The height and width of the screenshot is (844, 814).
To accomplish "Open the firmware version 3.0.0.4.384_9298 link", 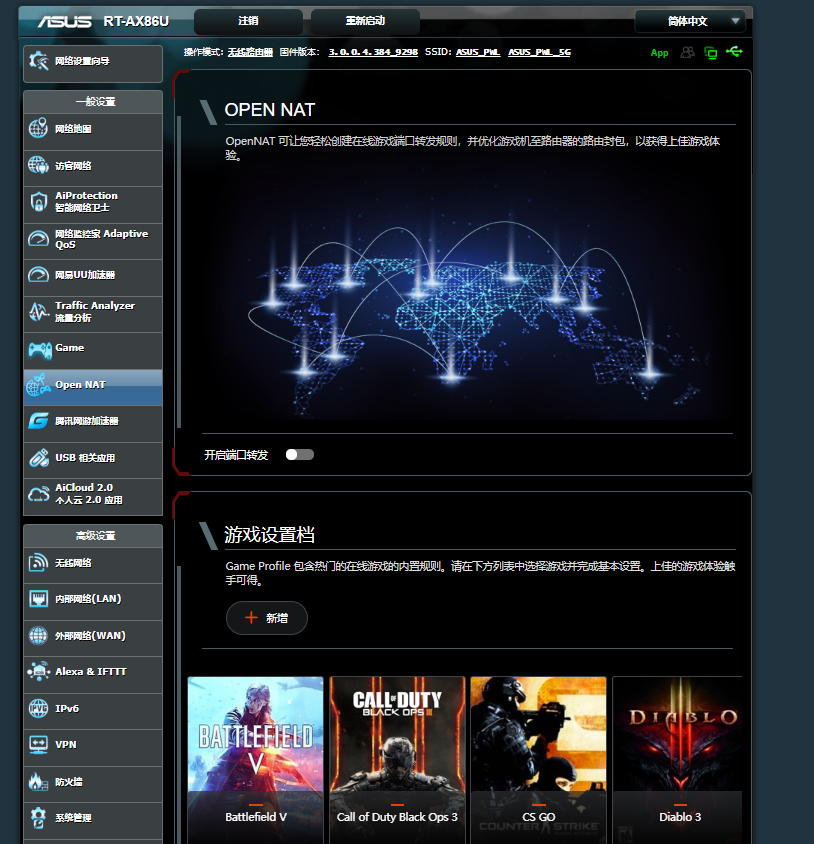I will pos(373,52).
